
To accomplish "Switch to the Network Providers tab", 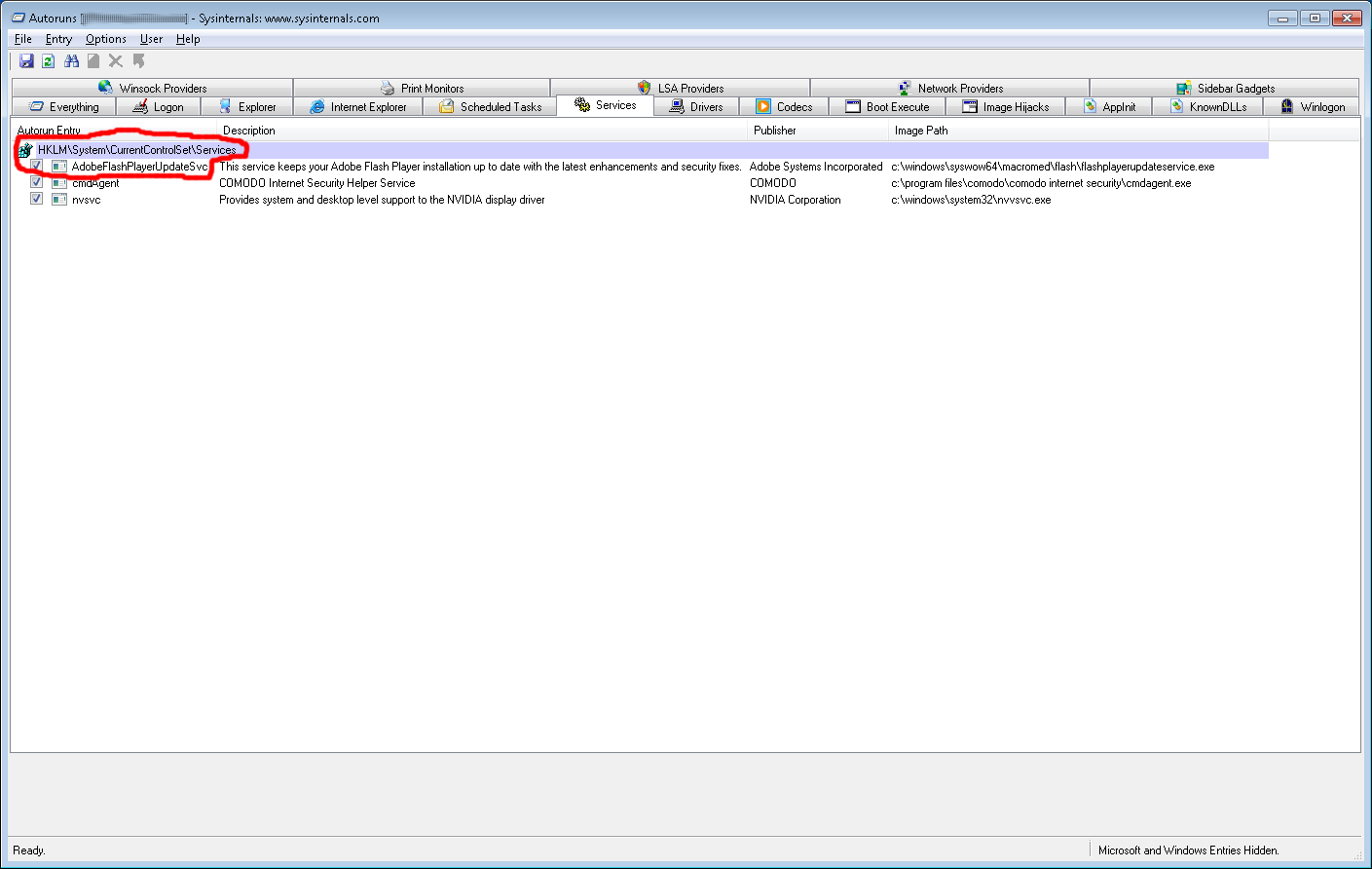I will [x=949, y=88].
